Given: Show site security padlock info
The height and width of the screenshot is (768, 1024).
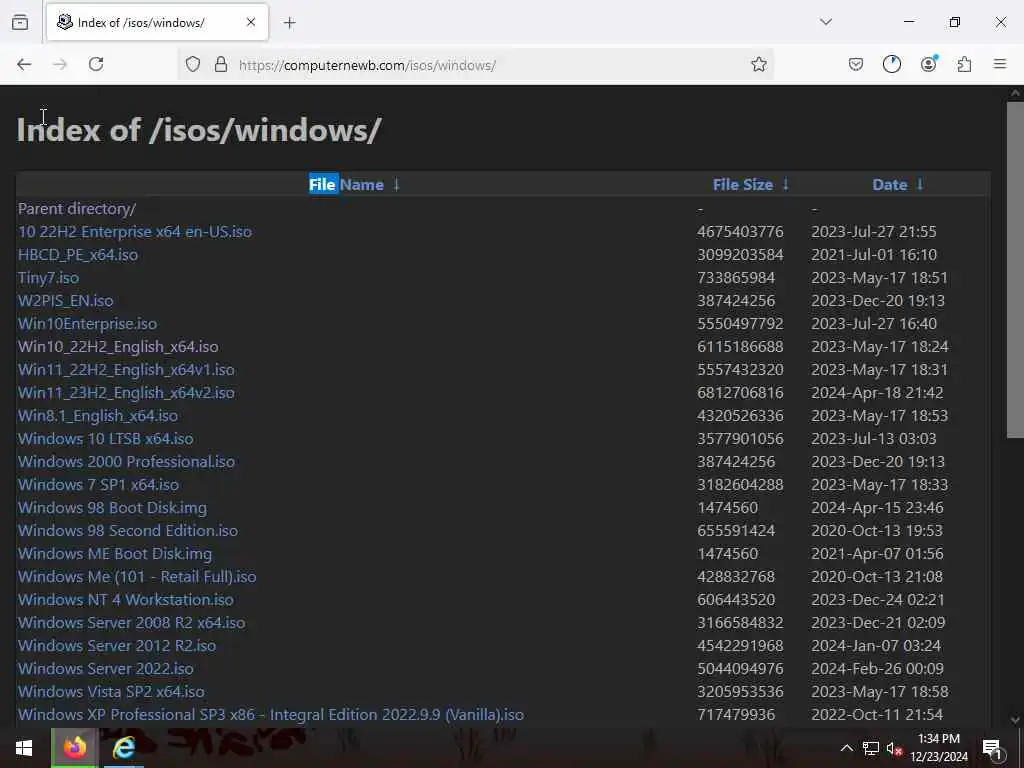Looking at the screenshot, I should pos(221,64).
